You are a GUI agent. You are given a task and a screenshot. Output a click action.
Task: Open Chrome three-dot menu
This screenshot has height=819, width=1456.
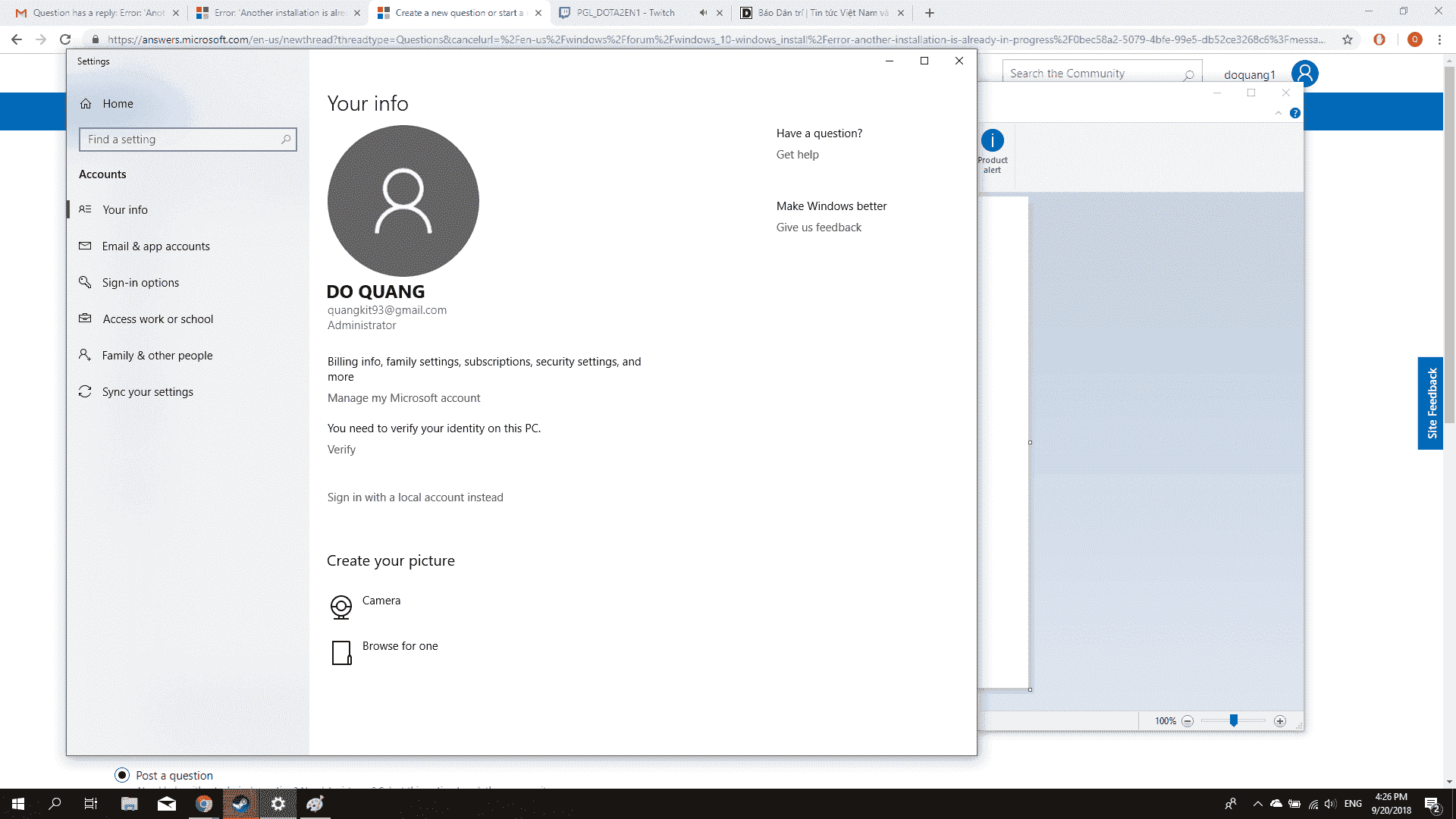pos(1439,39)
